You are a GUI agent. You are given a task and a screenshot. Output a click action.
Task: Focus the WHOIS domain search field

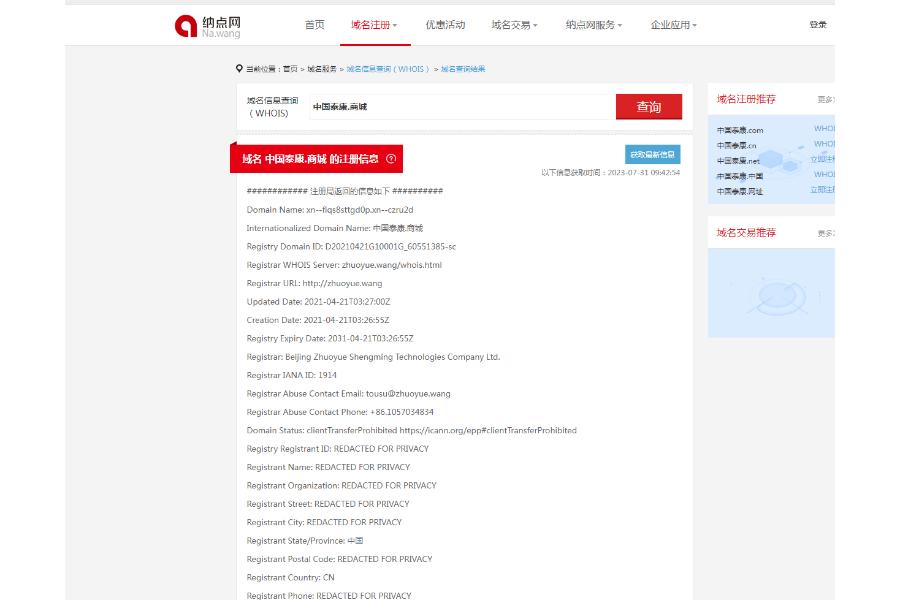coord(462,107)
